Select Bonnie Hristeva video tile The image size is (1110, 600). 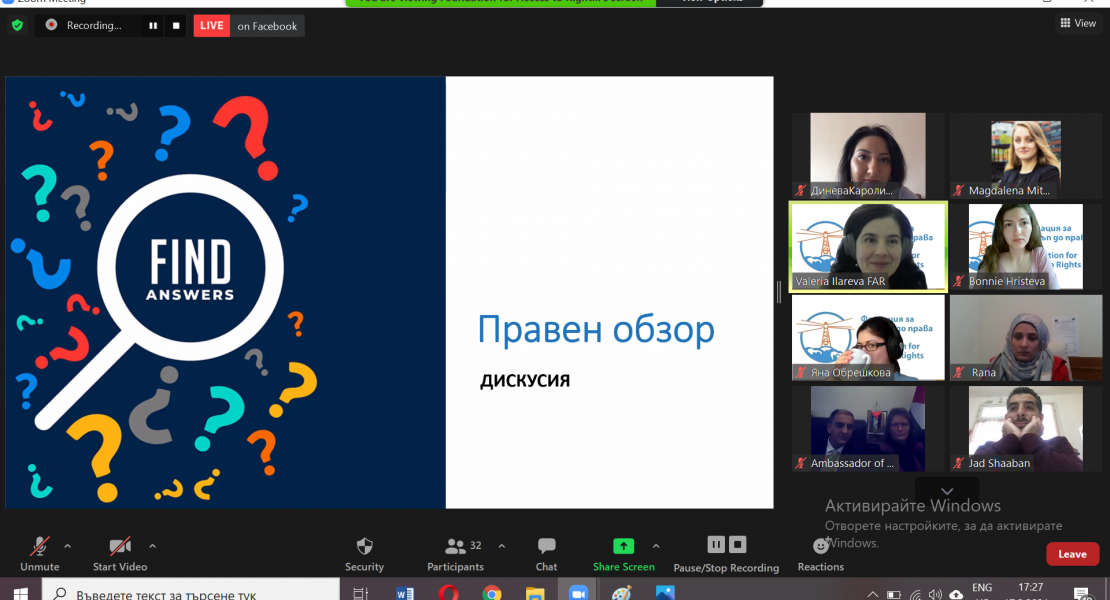coord(1026,246)
